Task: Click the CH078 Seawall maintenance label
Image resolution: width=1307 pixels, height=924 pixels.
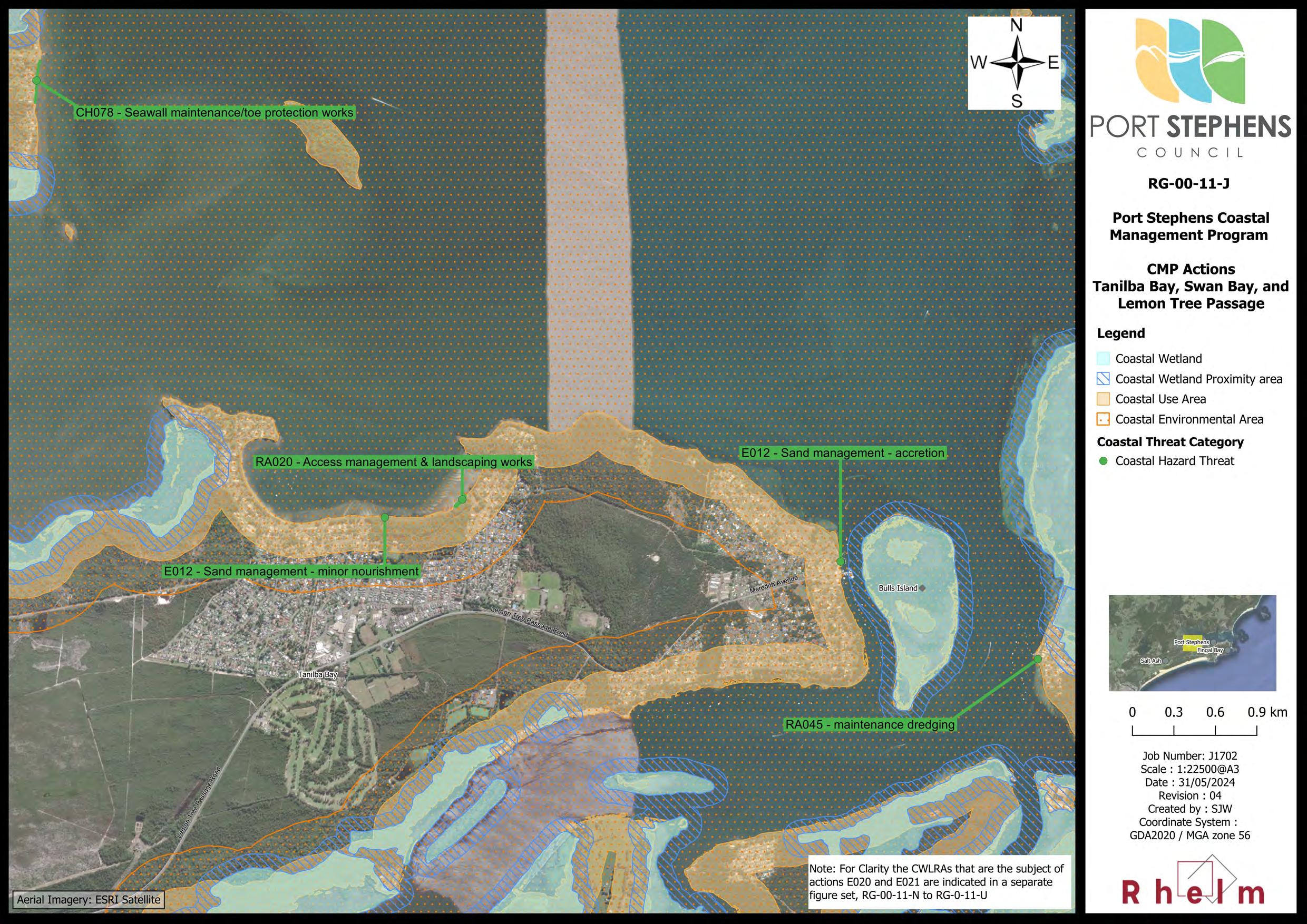Action: click(214, 113)
